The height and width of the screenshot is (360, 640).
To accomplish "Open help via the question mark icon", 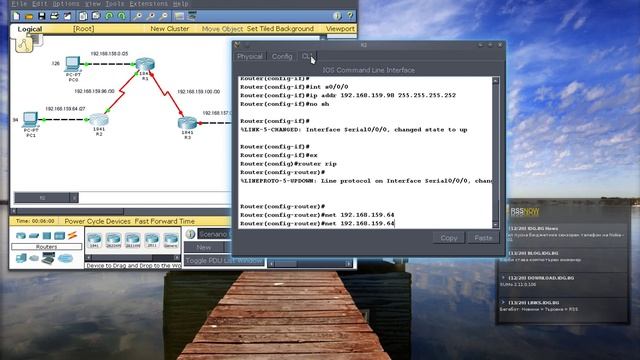I will [x=350, y=16].
